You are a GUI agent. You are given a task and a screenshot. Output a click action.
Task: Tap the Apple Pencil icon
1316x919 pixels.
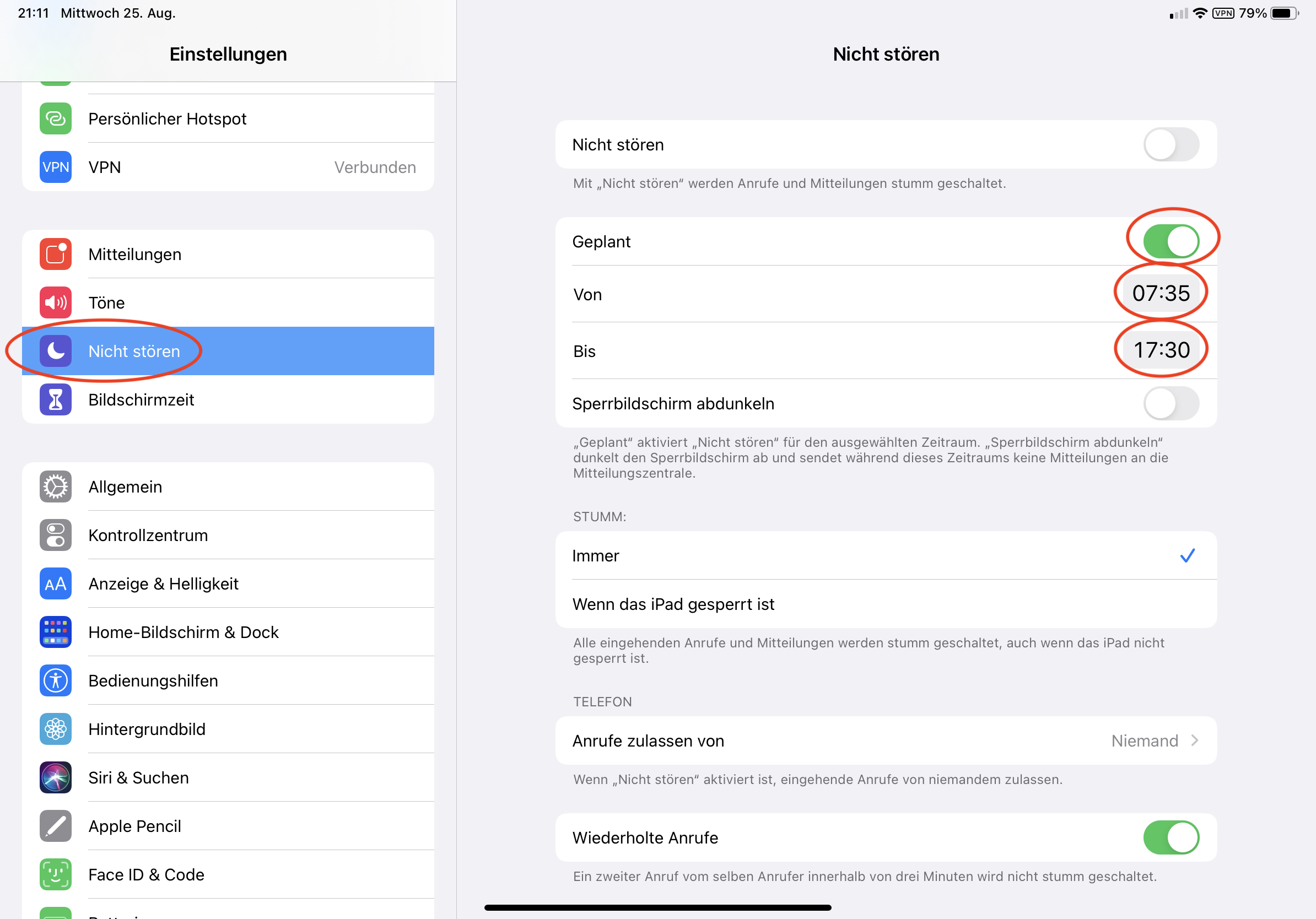pos(56,826)
